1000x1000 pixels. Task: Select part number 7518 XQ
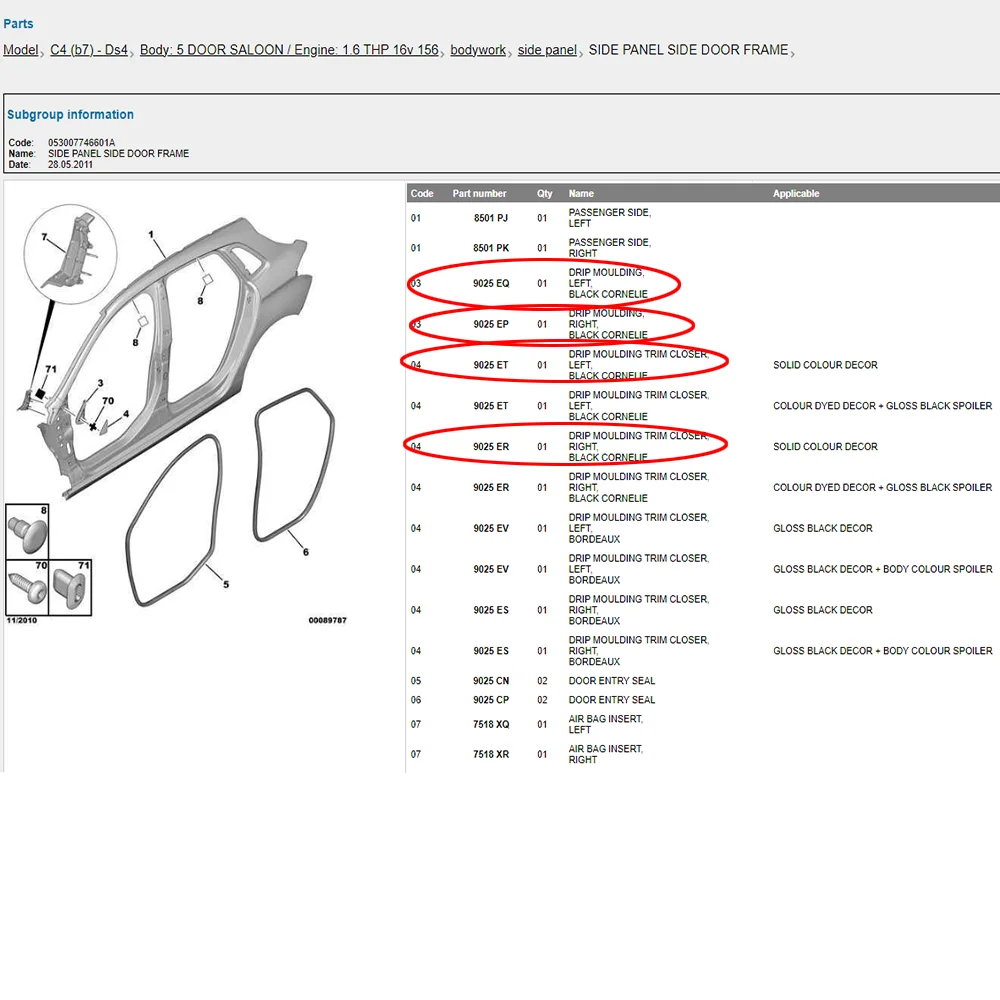coord(490,724)
